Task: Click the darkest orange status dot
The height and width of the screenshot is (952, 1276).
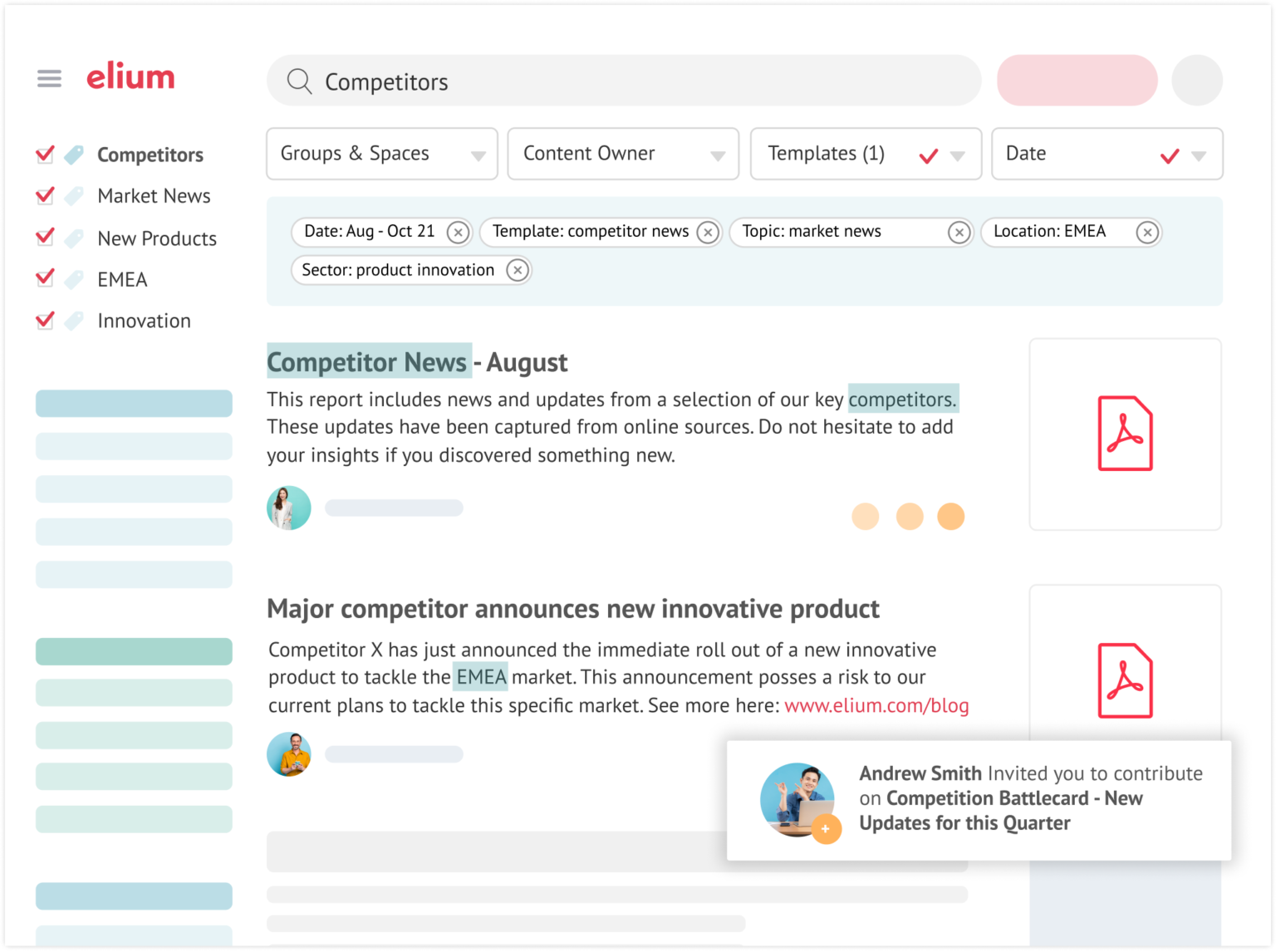Action: 952,516
